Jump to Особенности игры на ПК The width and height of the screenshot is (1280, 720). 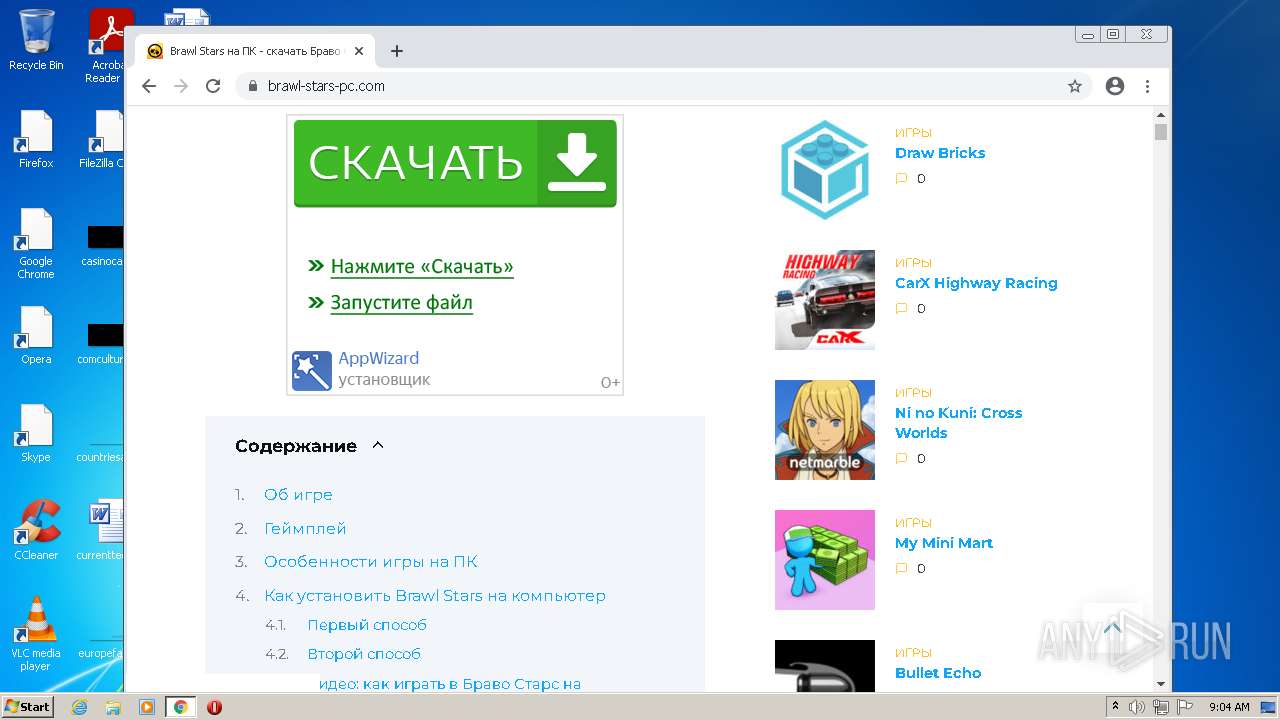tap(371, 561)
